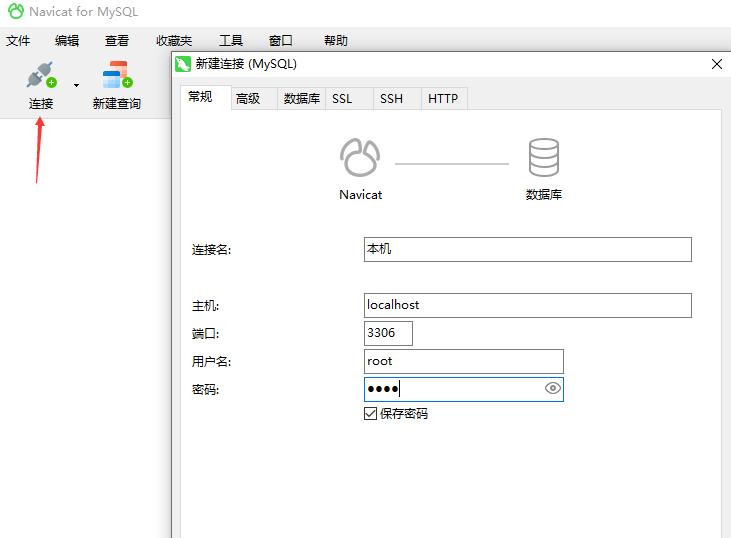Click the database cylinder diagram icon

[x=544, y=158]
